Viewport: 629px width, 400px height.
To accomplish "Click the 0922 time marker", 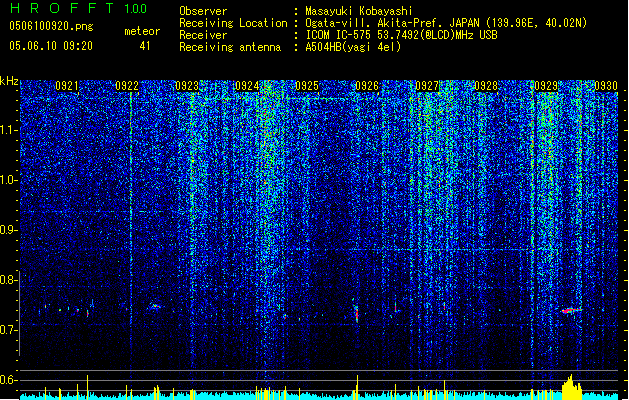I will pos(127,86).
